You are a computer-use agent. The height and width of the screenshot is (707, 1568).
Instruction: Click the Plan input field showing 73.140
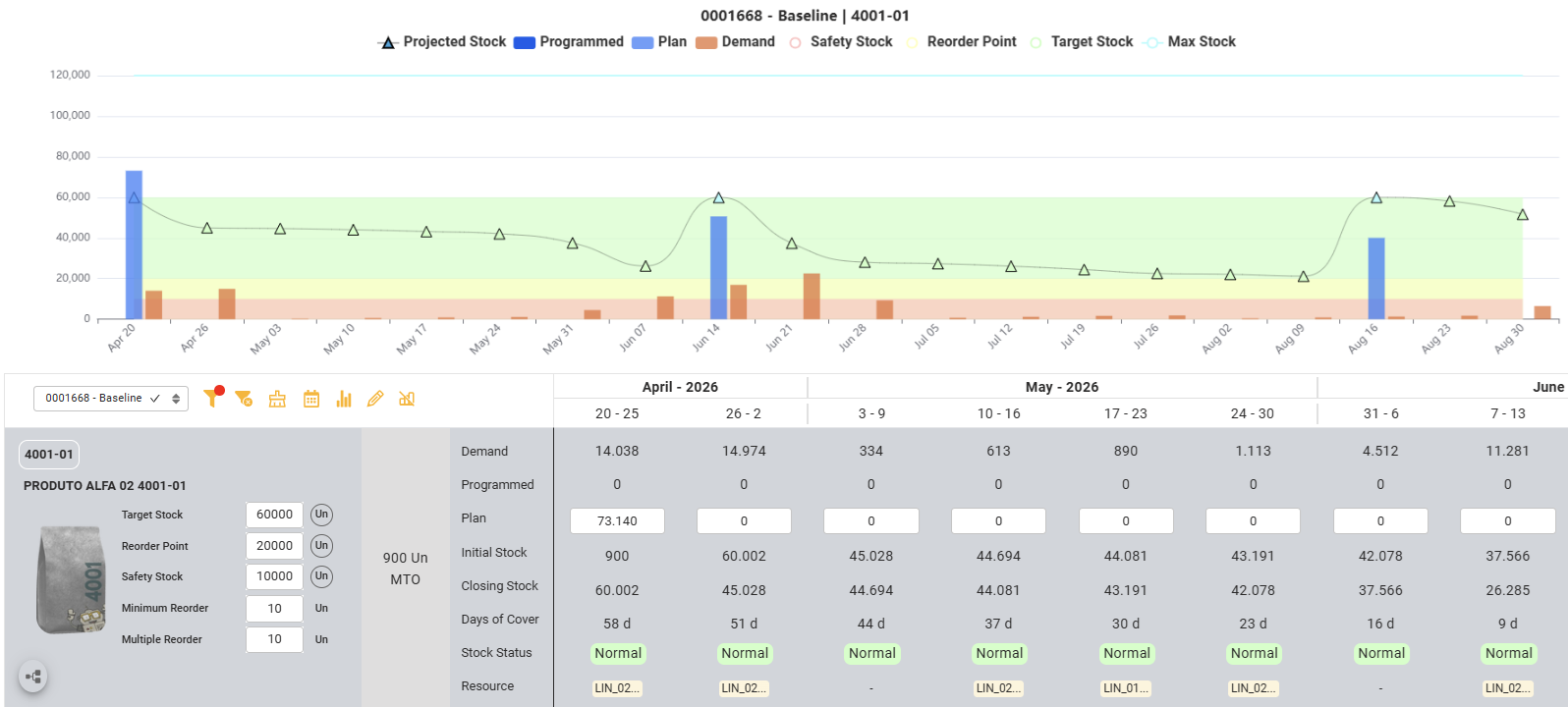pos(617,520)
